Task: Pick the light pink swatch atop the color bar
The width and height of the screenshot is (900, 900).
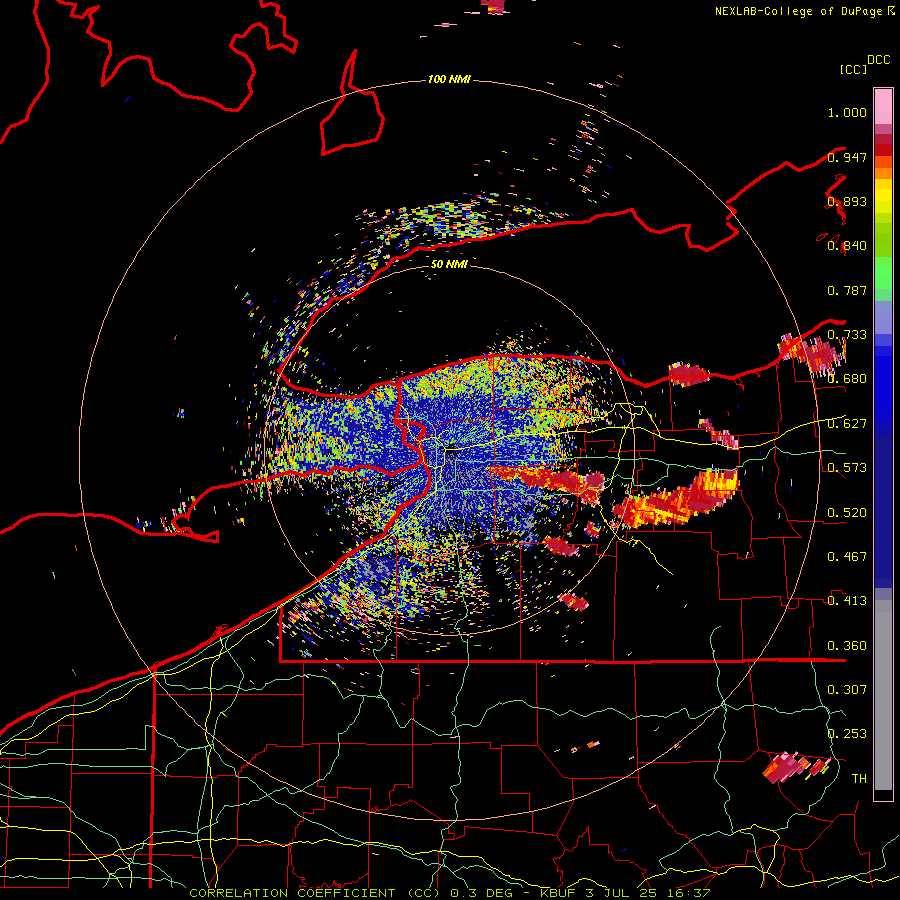Action: [x=883, y=106]
